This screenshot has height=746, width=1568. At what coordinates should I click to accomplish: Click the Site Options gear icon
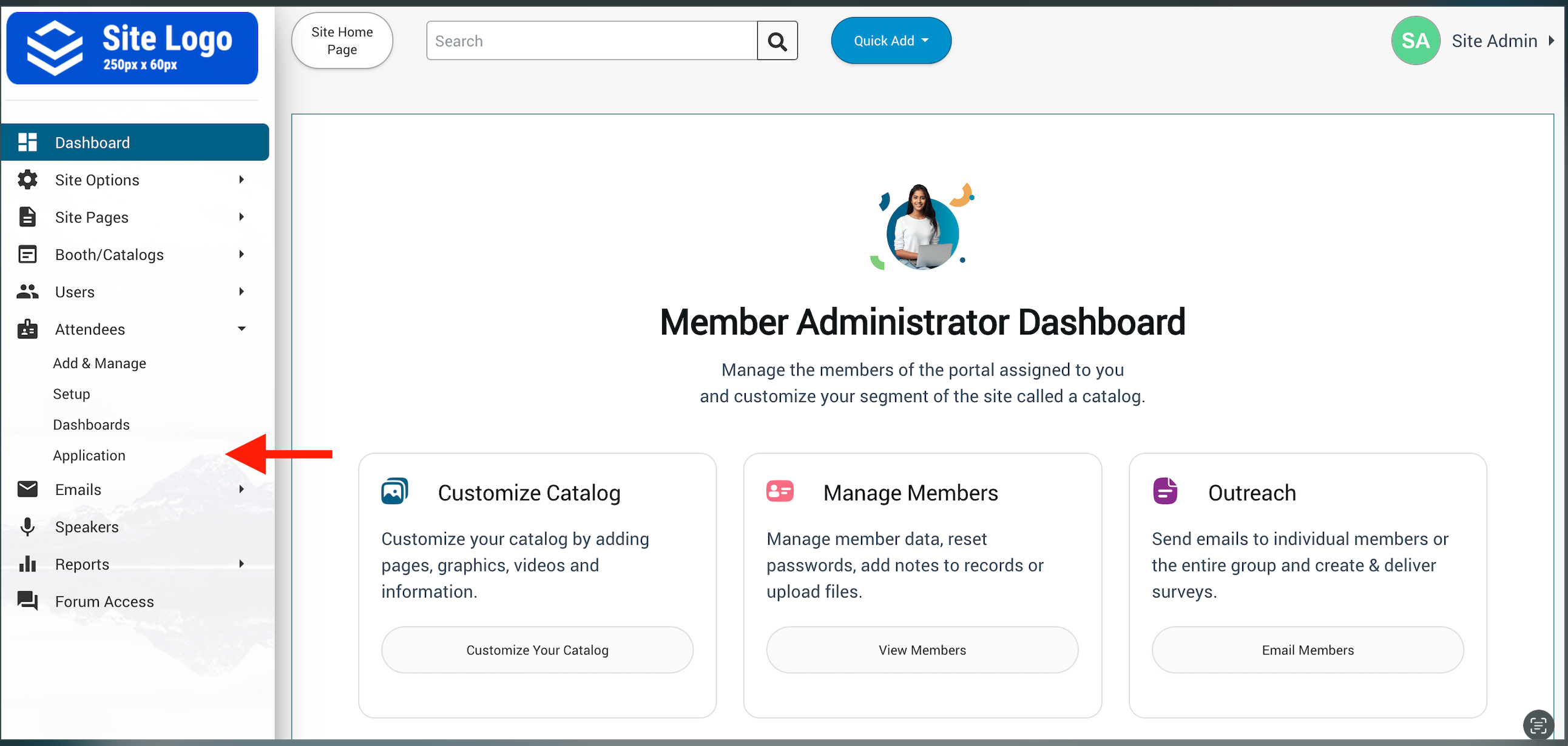pyautogui.click(x=27, y=180)
